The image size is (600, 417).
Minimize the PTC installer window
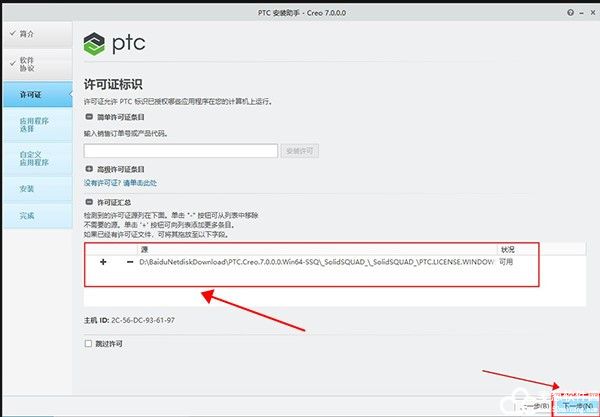pyautogui.click(x=581, y=13)
